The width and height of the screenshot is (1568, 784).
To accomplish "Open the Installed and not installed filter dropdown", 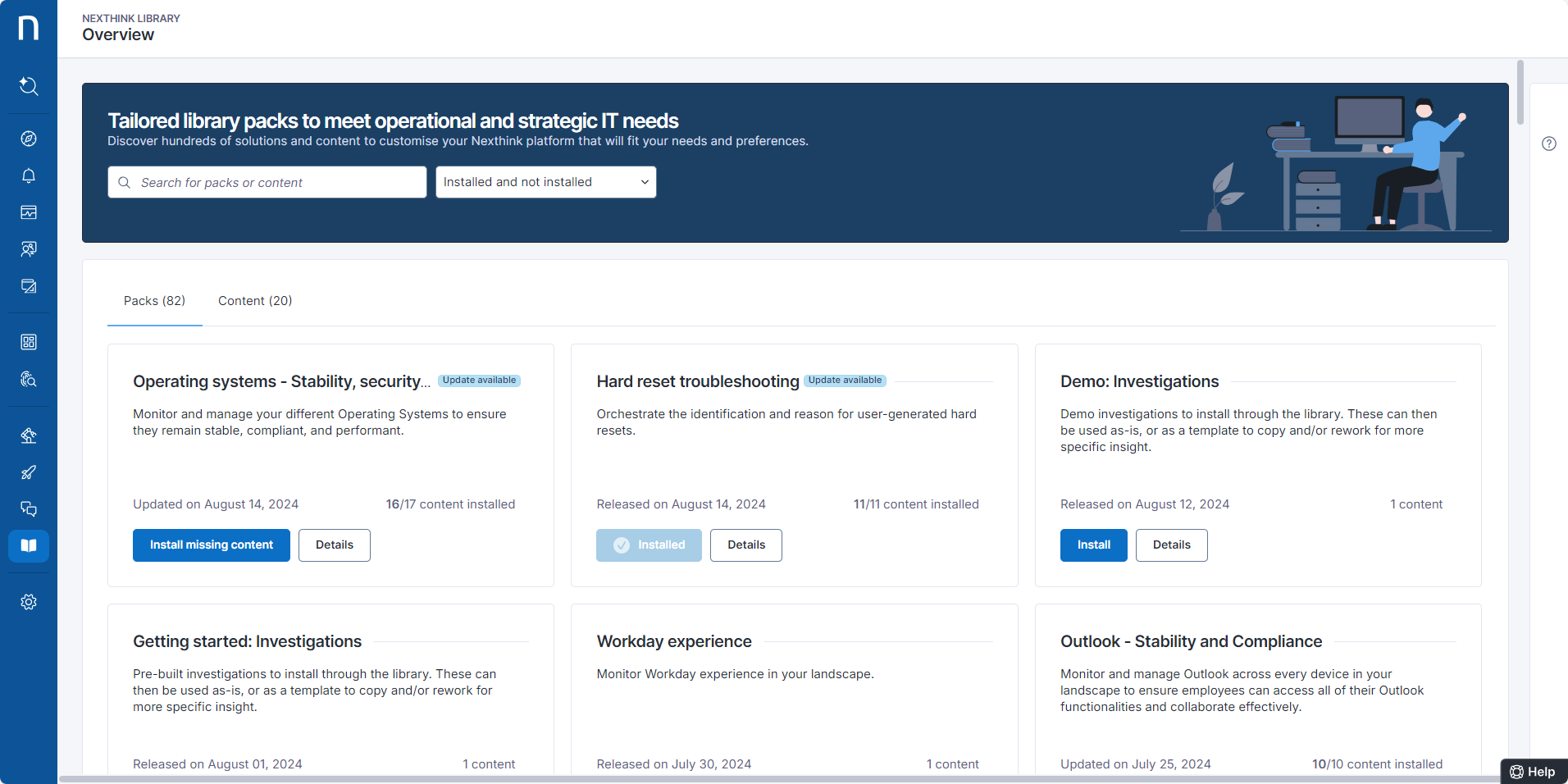I will (545, 181).
